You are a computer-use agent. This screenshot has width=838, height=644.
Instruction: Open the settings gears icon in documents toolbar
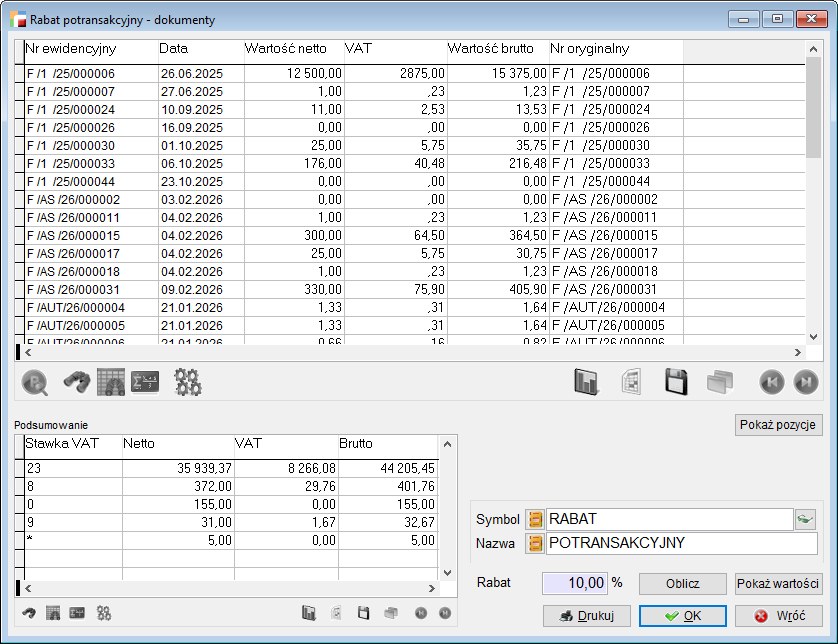click(x=188, y=382)
